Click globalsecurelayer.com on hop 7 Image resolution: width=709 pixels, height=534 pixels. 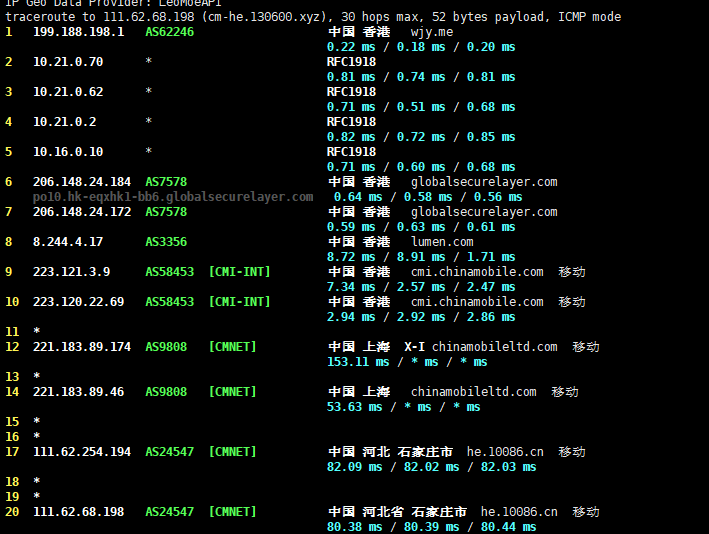point(484,213)
